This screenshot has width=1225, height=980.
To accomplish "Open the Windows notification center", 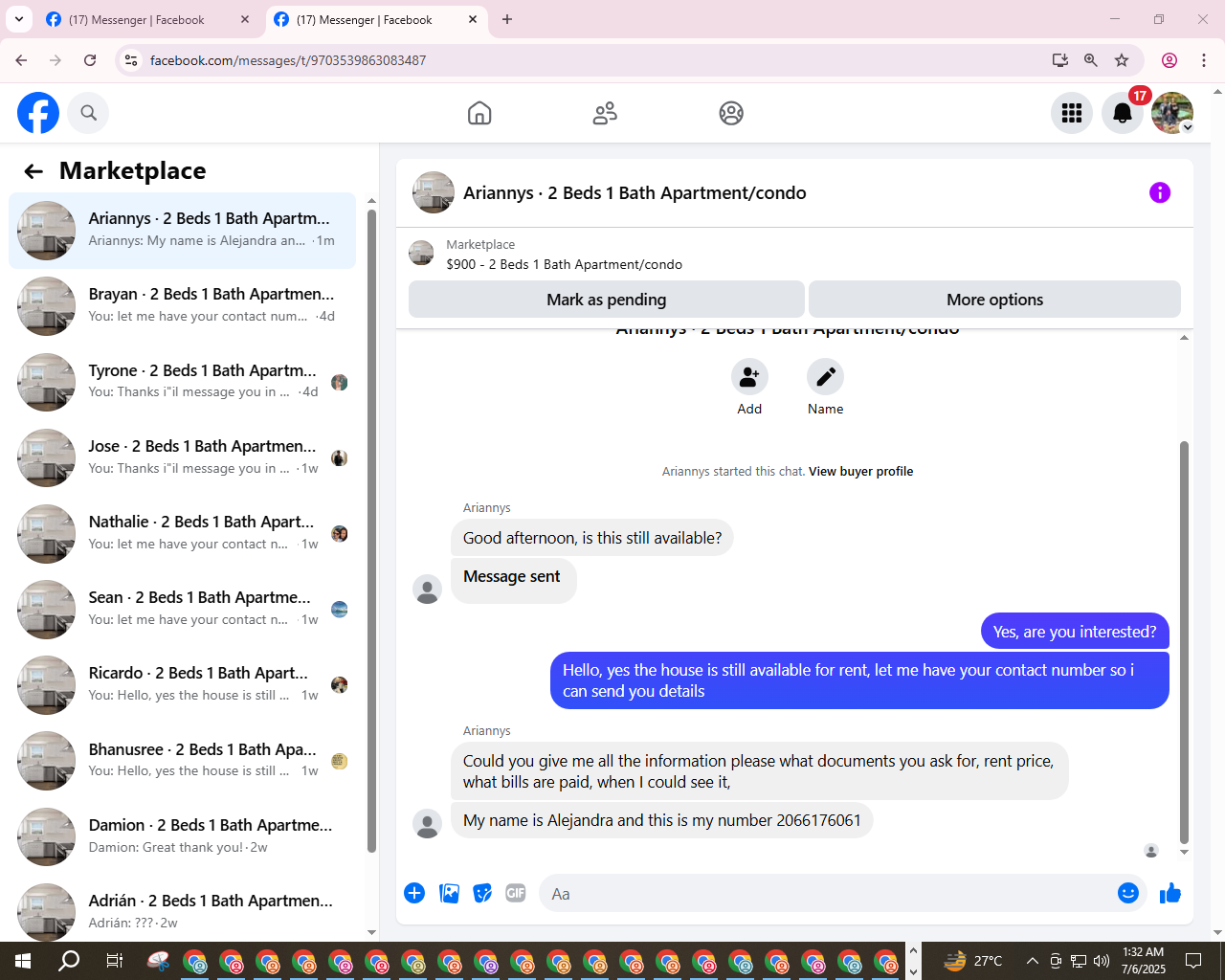I will point(1193,961).
